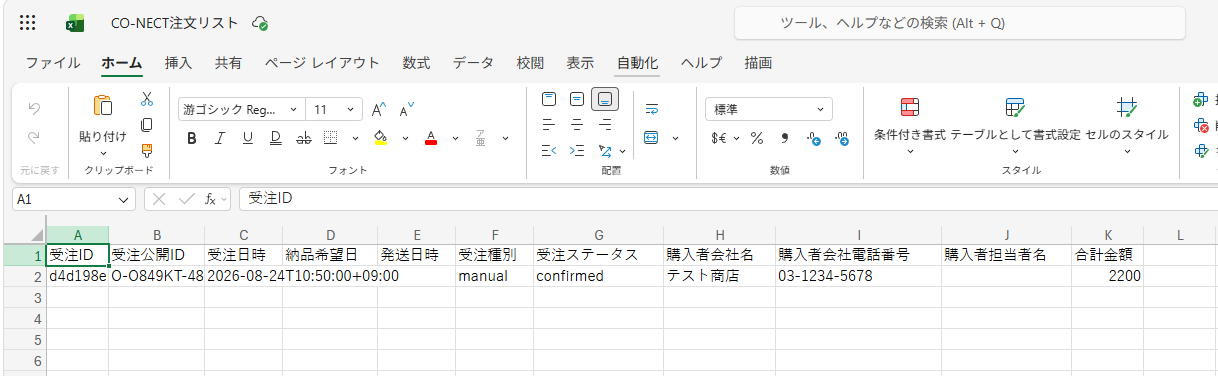Open the Name Box A1 dropdown
This screenshot has width=1218, height=376.
(124, 199)
